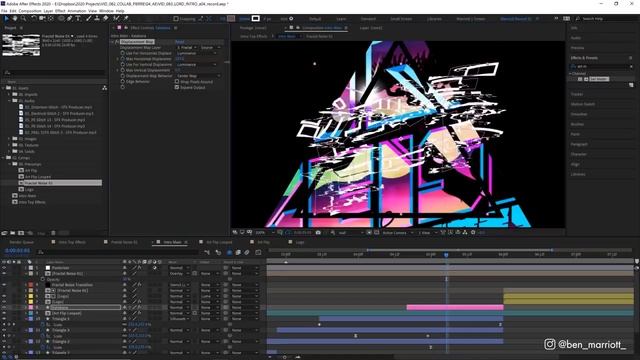Click the project flowchart icon

point(104,88)
